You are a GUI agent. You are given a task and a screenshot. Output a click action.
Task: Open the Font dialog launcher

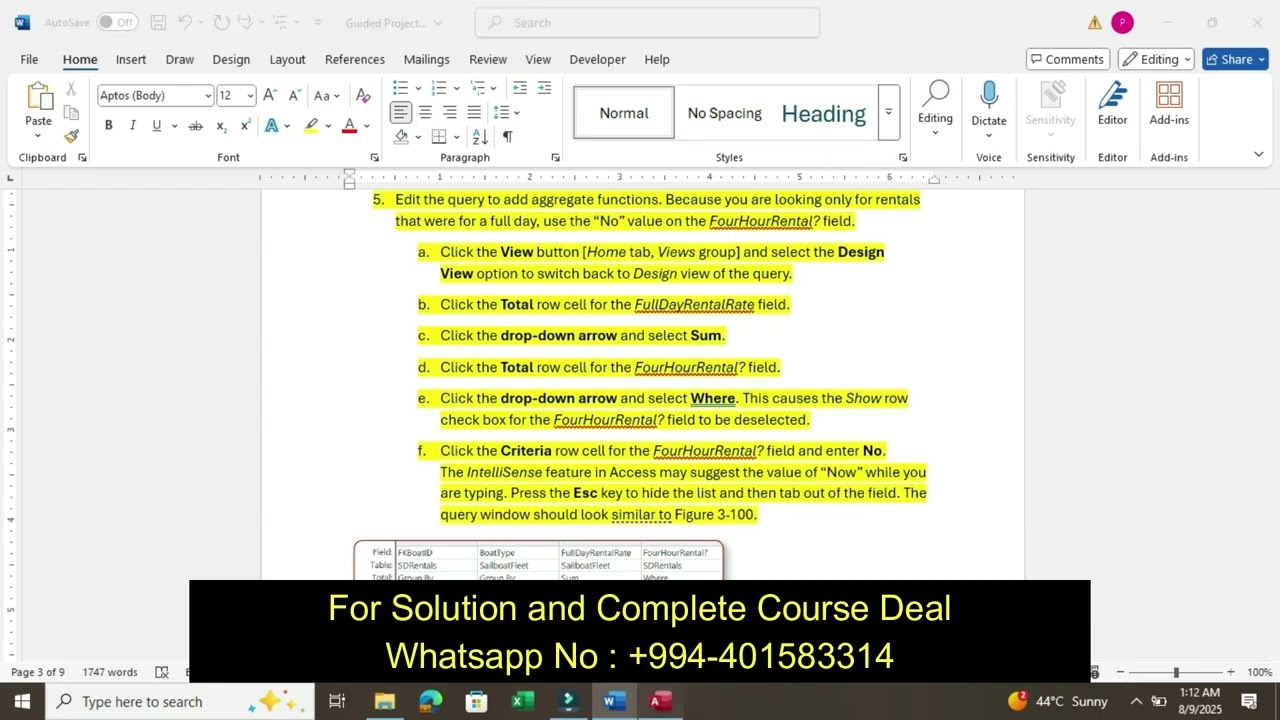[375, 157]
